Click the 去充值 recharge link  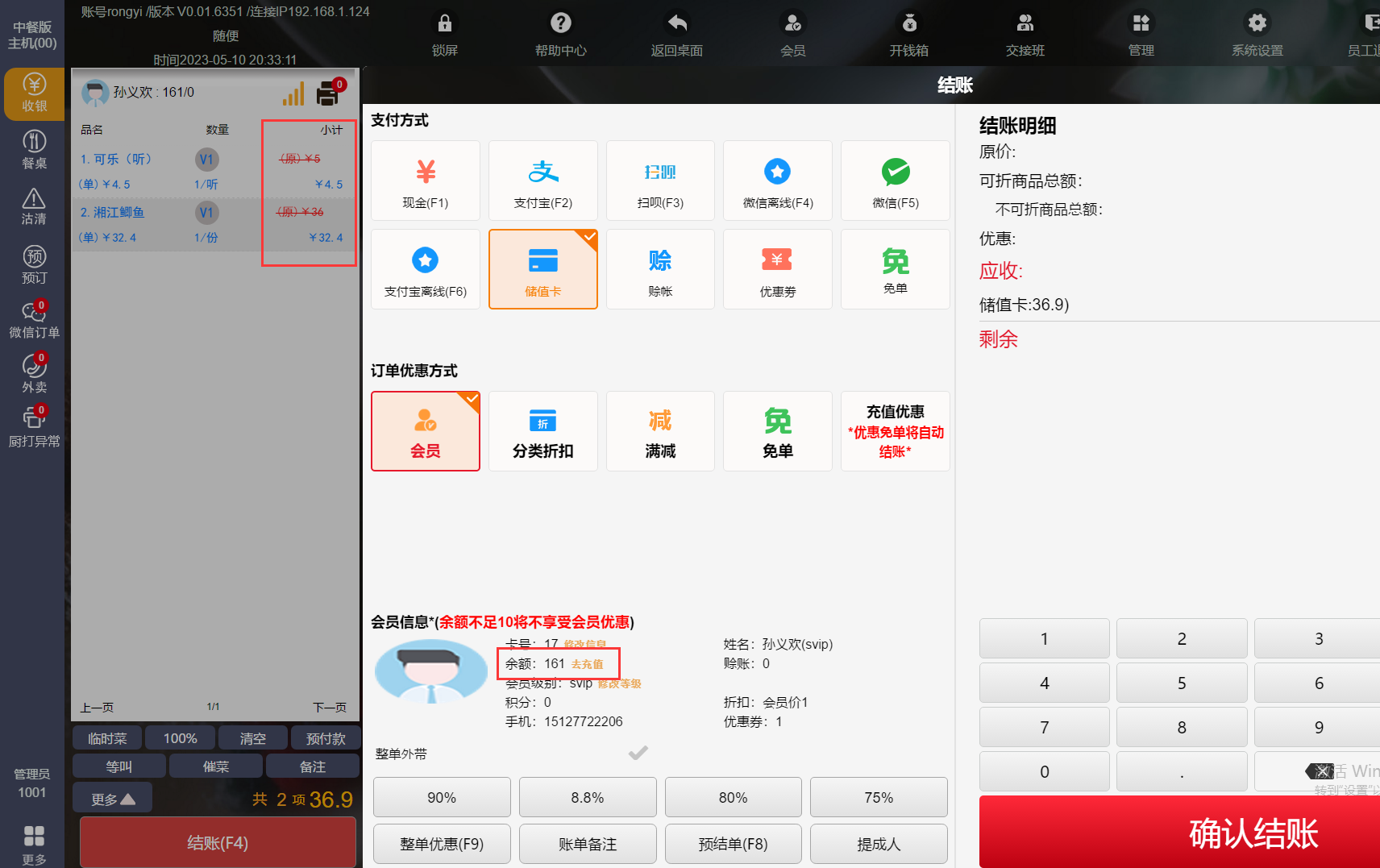(x=587, y=664)
